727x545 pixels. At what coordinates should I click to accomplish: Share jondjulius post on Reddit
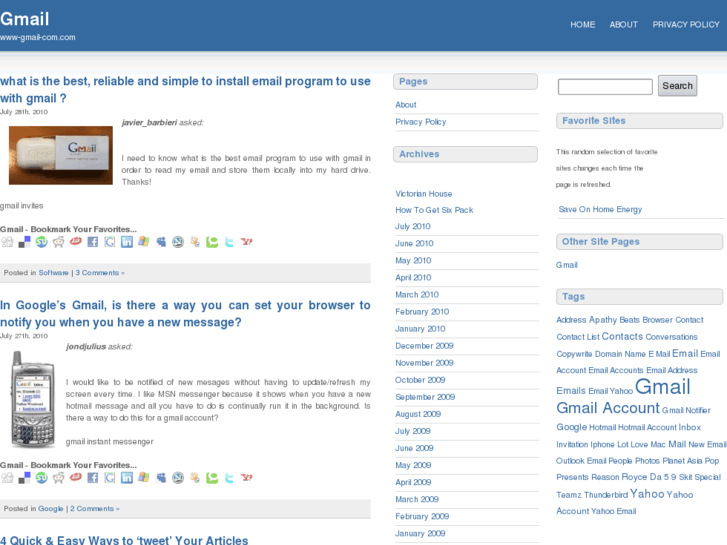click(58, 478)
